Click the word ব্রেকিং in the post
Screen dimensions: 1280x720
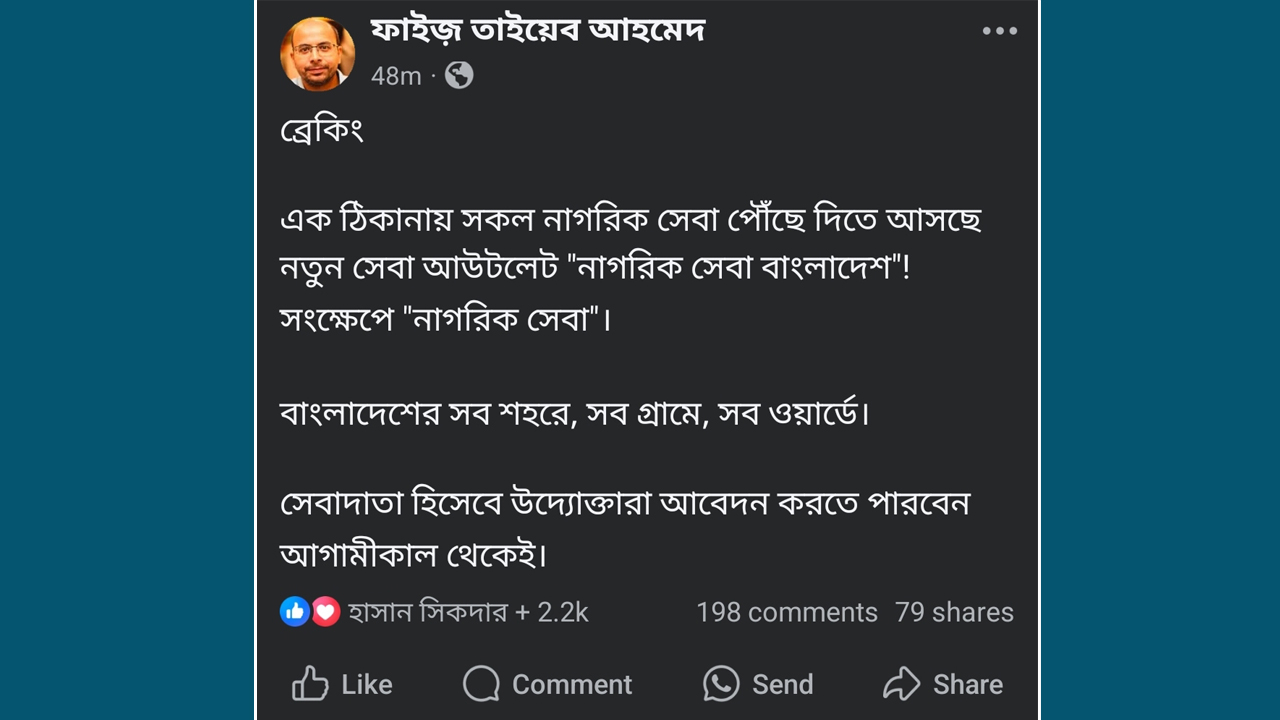pyautogui.click(x=321, y=130)
